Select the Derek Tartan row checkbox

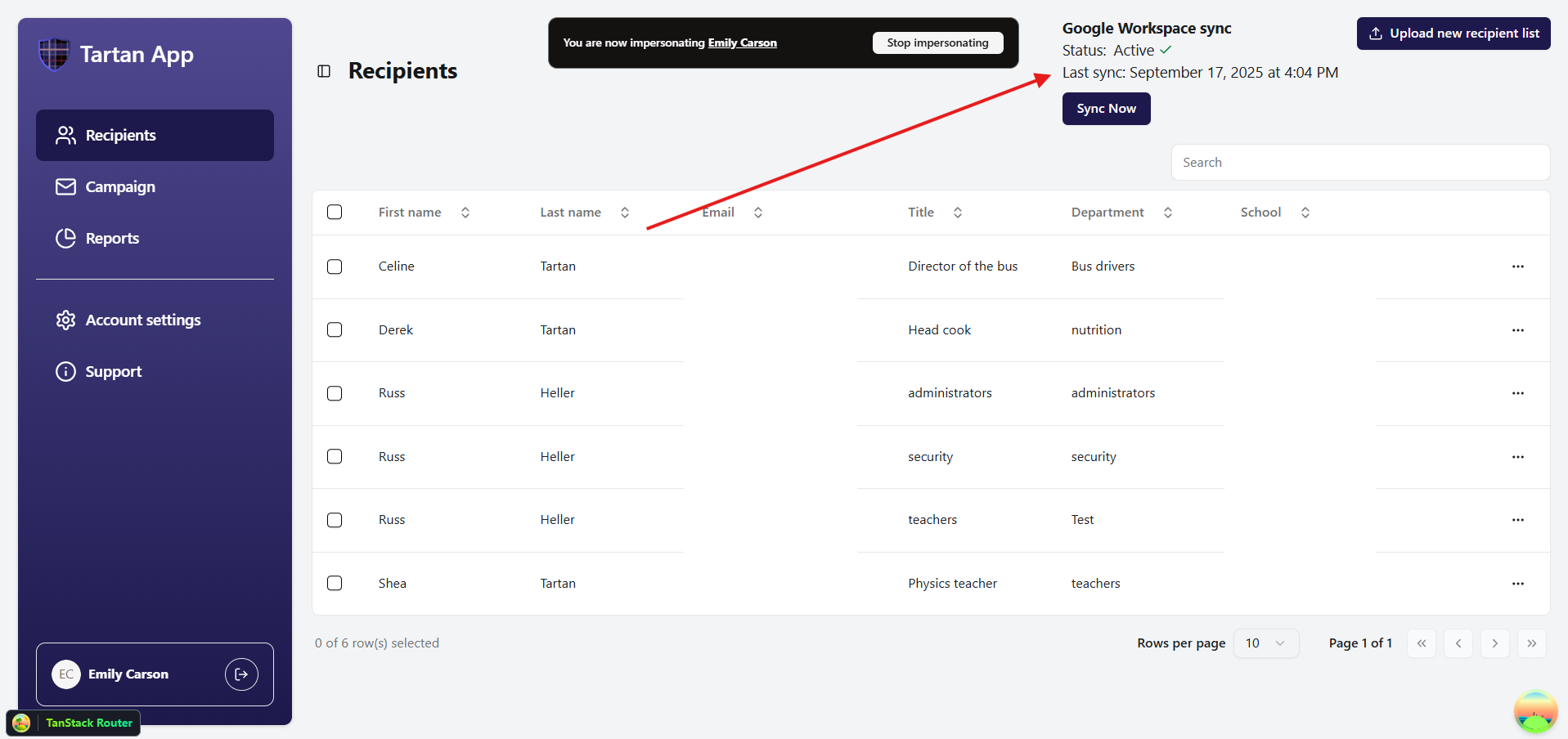pyautogui.click(x=335, y=330)
